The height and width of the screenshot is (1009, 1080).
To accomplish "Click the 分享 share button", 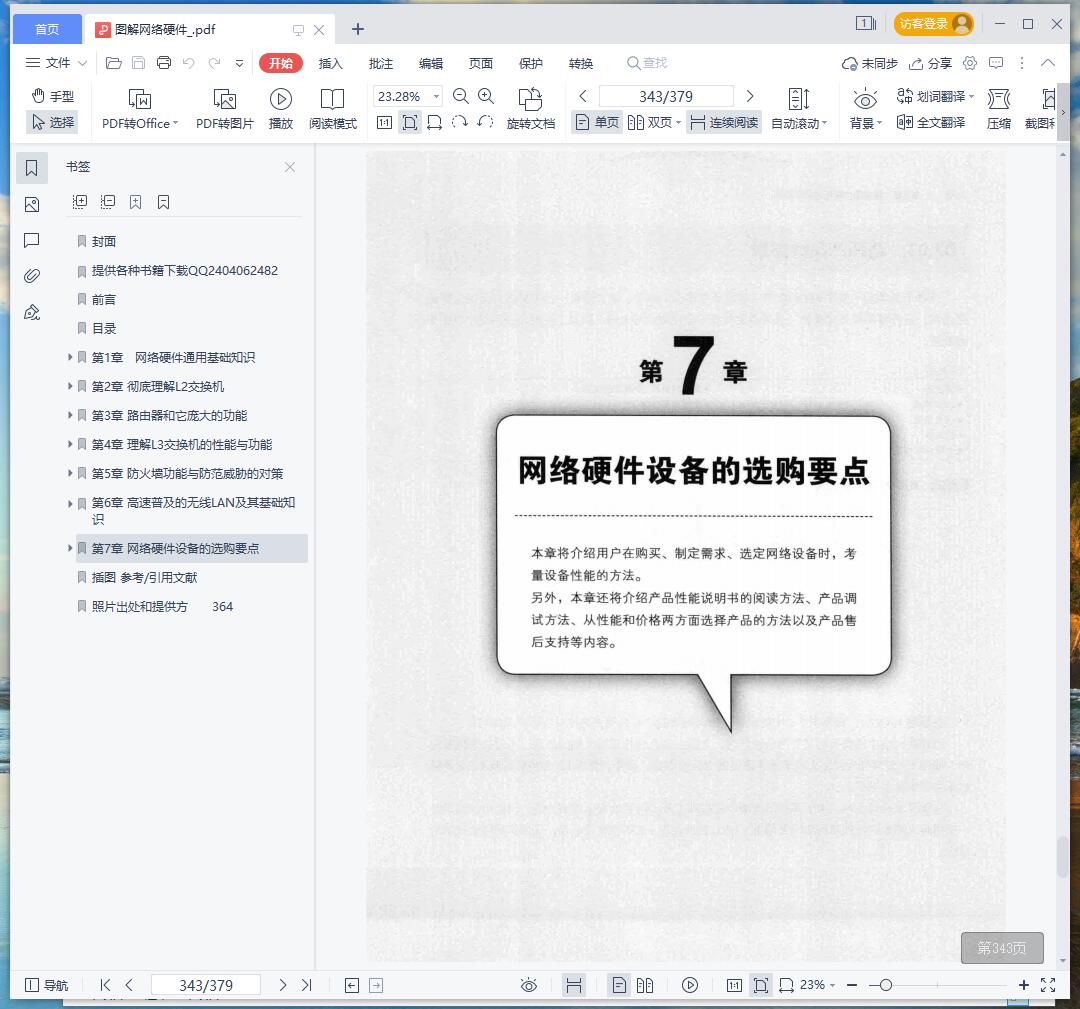I will [931, 63].
